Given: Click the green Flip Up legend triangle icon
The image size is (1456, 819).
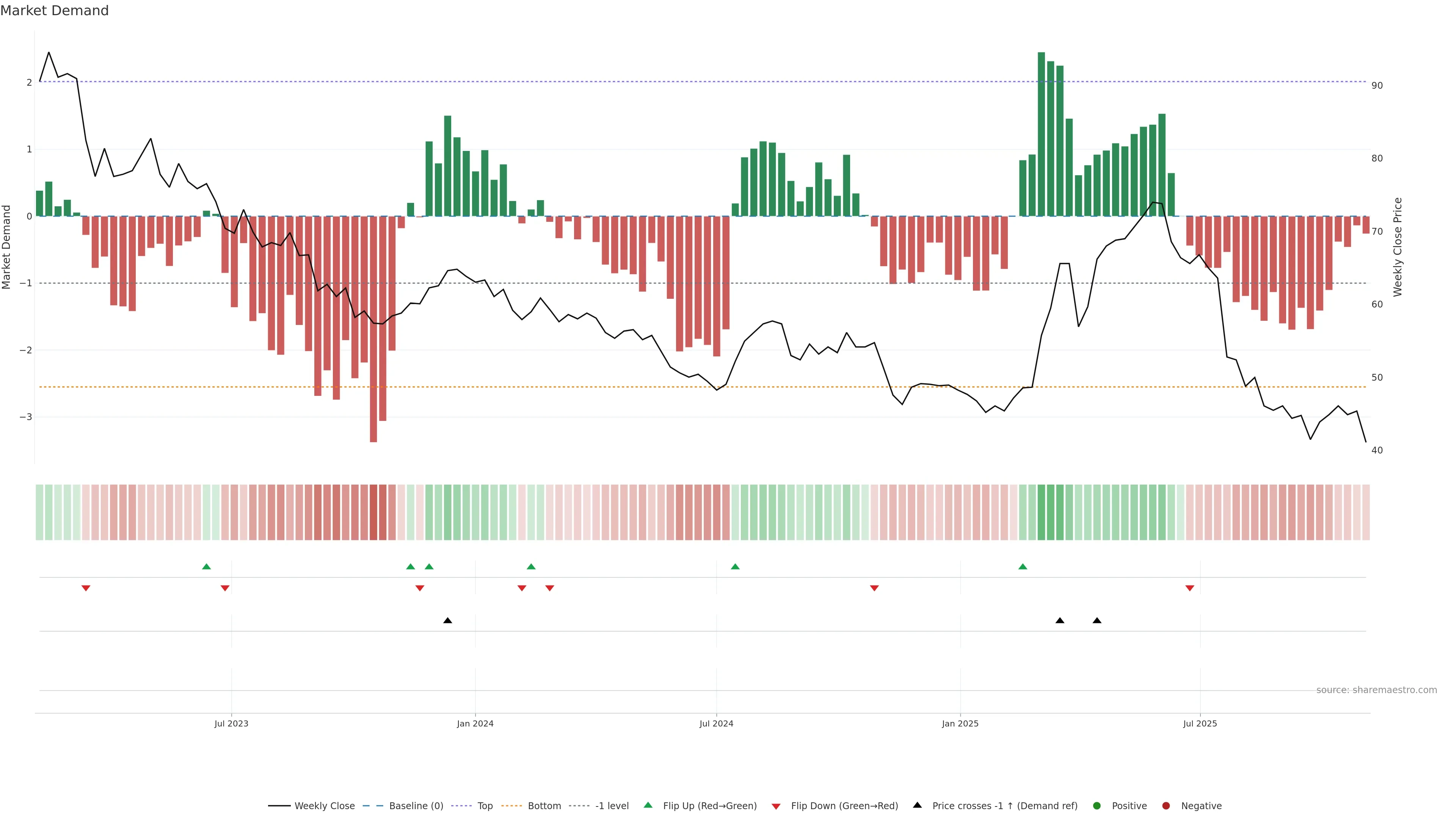Looking at the screenshot, I should pos(648,805).
